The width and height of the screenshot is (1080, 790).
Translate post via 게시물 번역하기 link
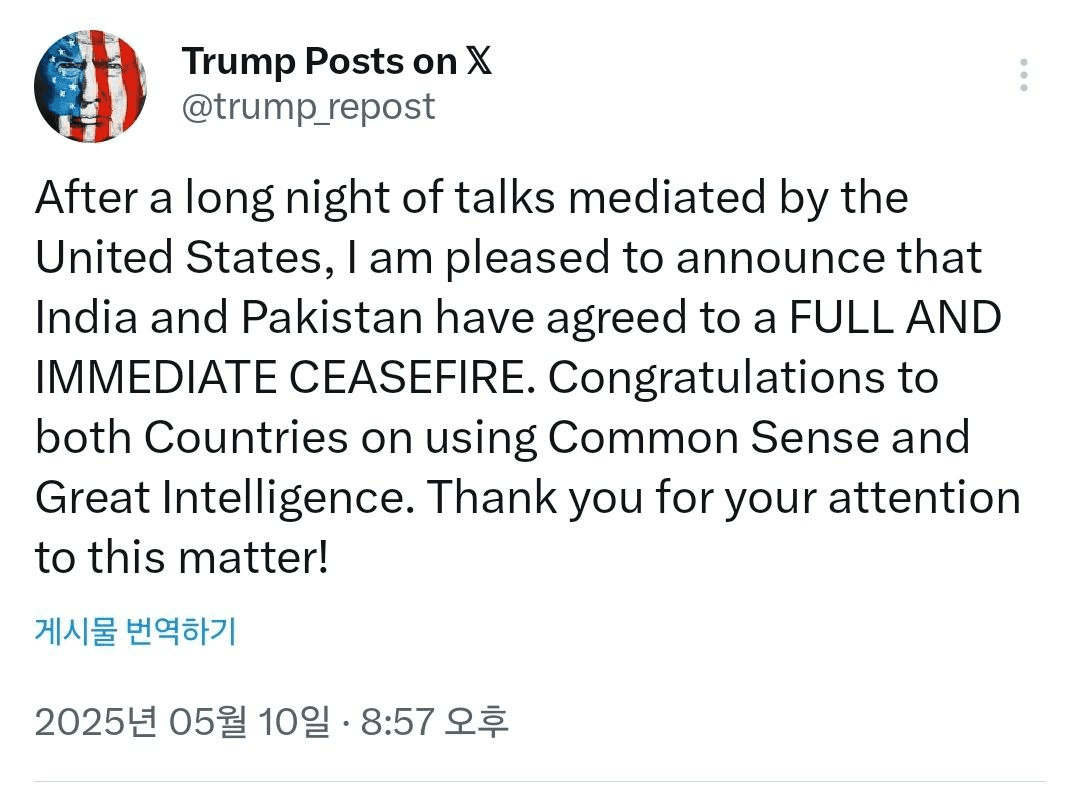click(136, 631)
